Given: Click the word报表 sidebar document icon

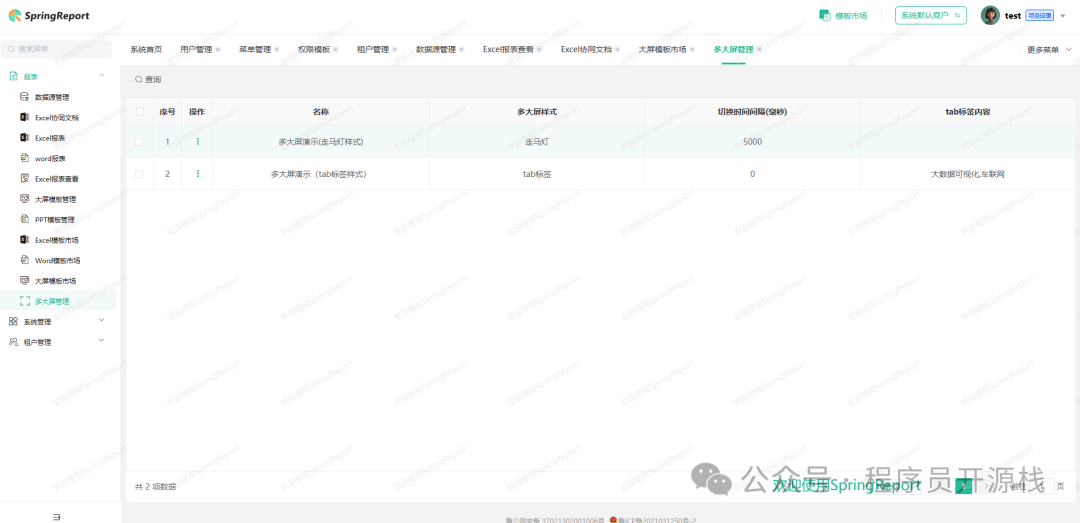Looking at the screenshot, I should (24, 158).
